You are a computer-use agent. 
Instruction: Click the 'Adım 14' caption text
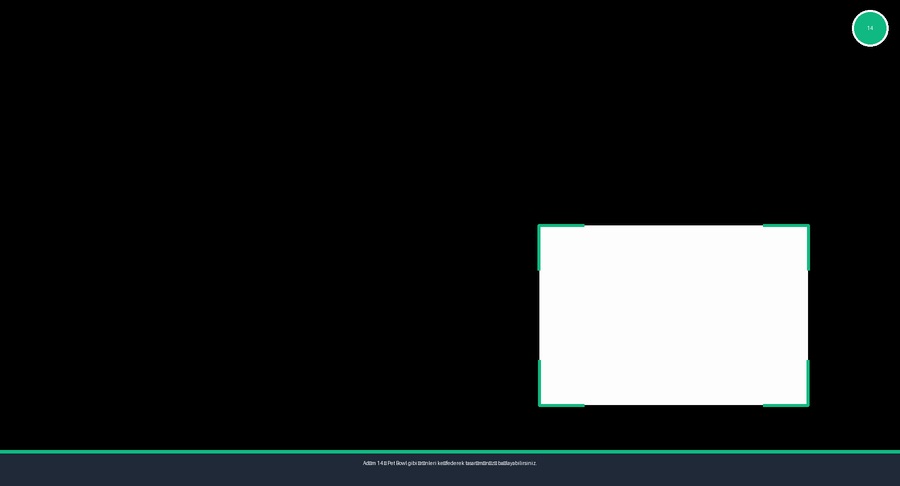click(373, 463)
